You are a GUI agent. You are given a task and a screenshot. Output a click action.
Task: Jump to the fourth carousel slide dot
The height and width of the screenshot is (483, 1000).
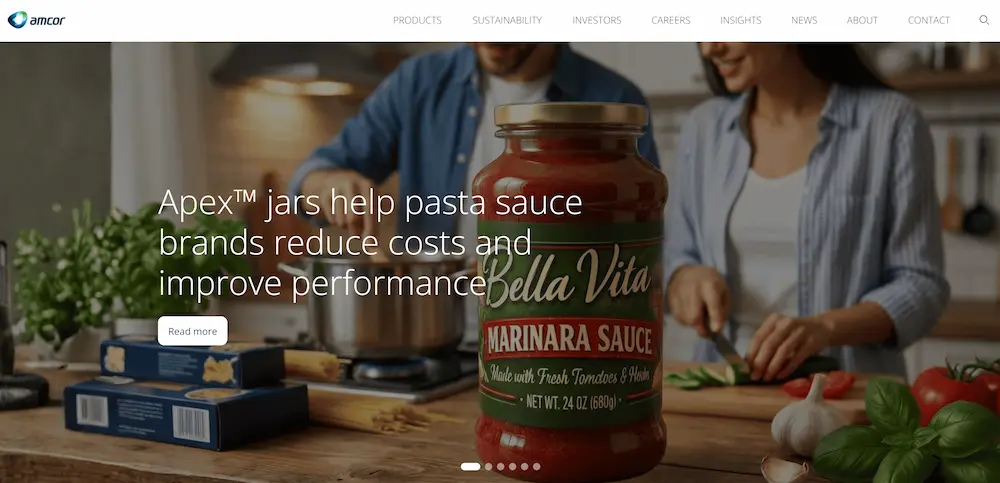pos(512,466)
